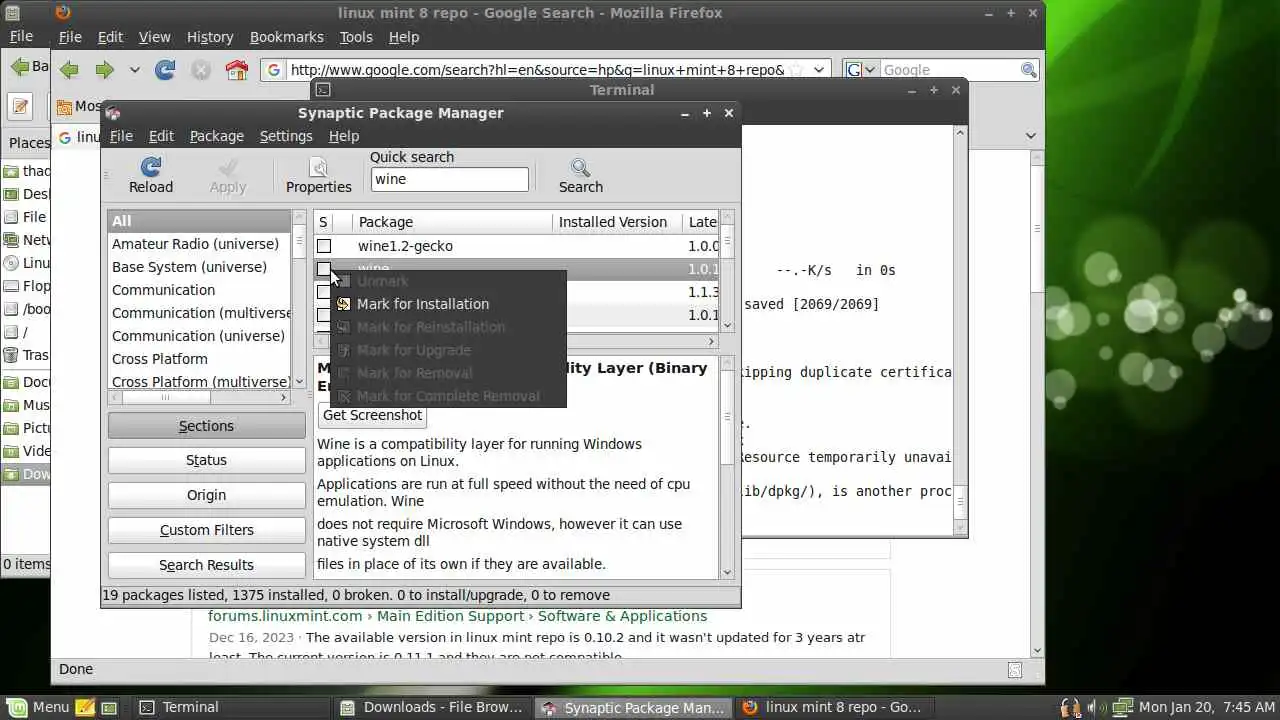
Task: Click the Firefox status bar page icon
Action: (x=1015, y=670)
